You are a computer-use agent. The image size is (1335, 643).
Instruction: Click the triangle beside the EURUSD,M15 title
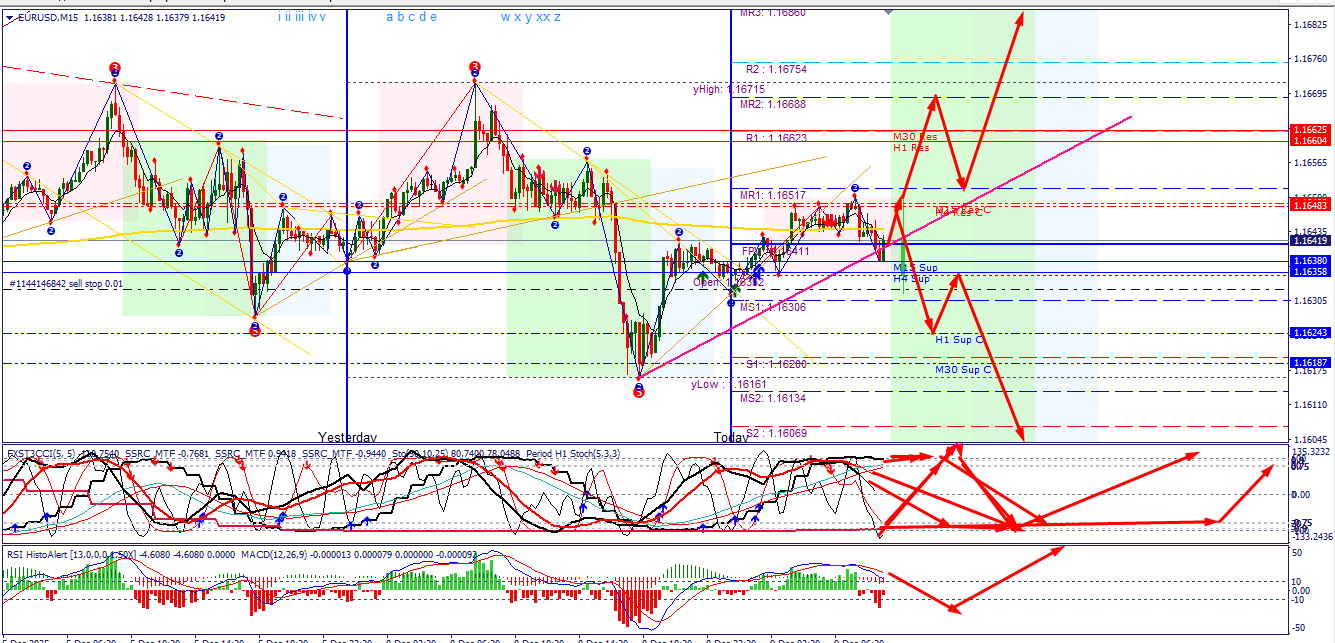click(x=9, y=18)
